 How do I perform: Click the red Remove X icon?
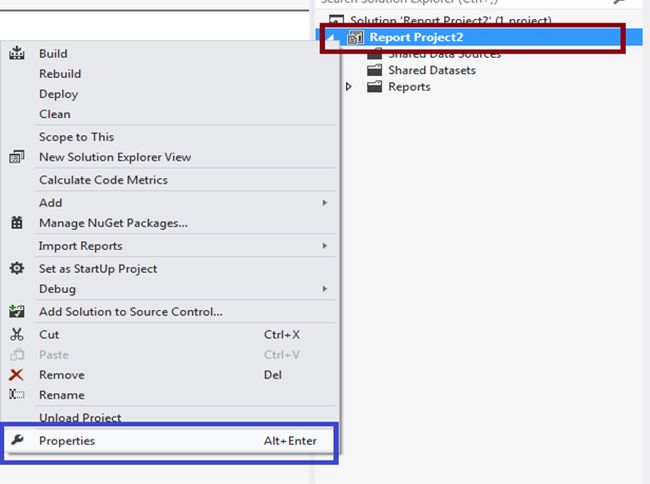click(16, 375)
